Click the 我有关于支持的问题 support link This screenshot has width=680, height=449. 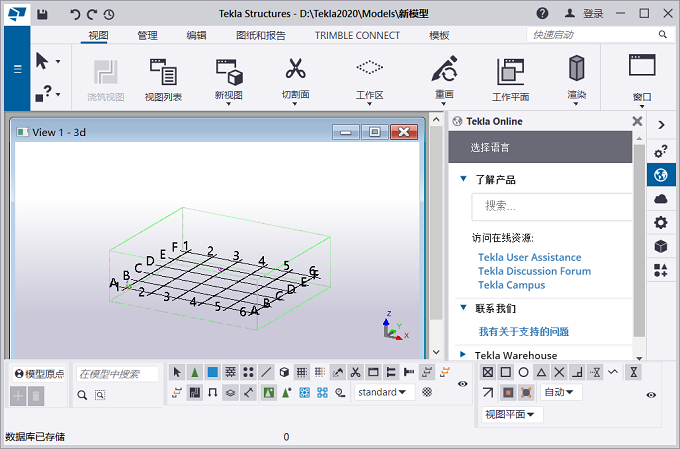pyautogui.click(x=523, y=332)
